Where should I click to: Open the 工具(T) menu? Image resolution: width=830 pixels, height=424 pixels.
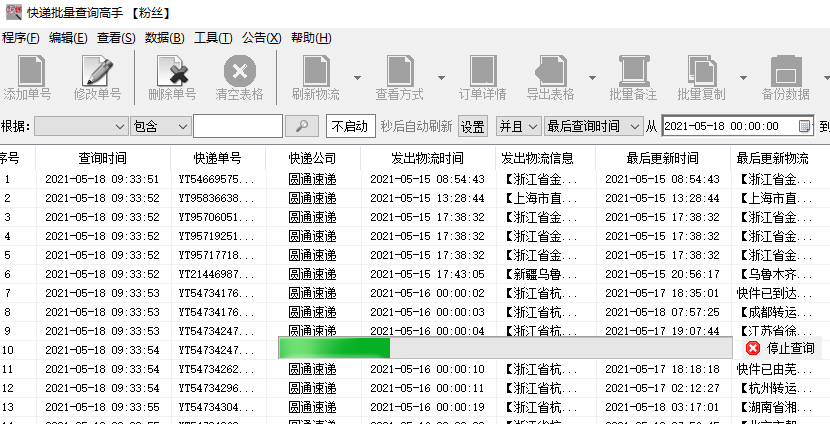tap(213, 38)
